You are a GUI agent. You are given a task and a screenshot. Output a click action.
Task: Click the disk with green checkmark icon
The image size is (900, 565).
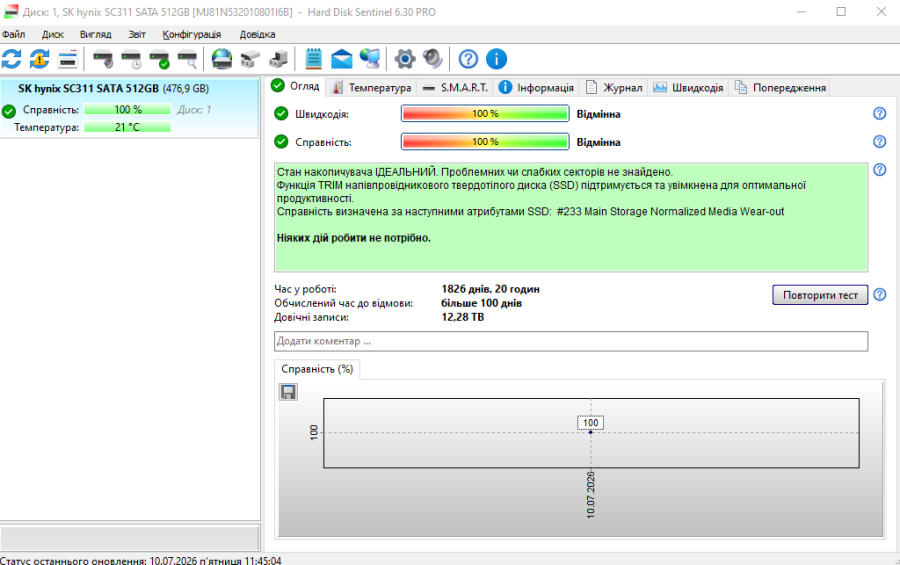coord(160,59)
